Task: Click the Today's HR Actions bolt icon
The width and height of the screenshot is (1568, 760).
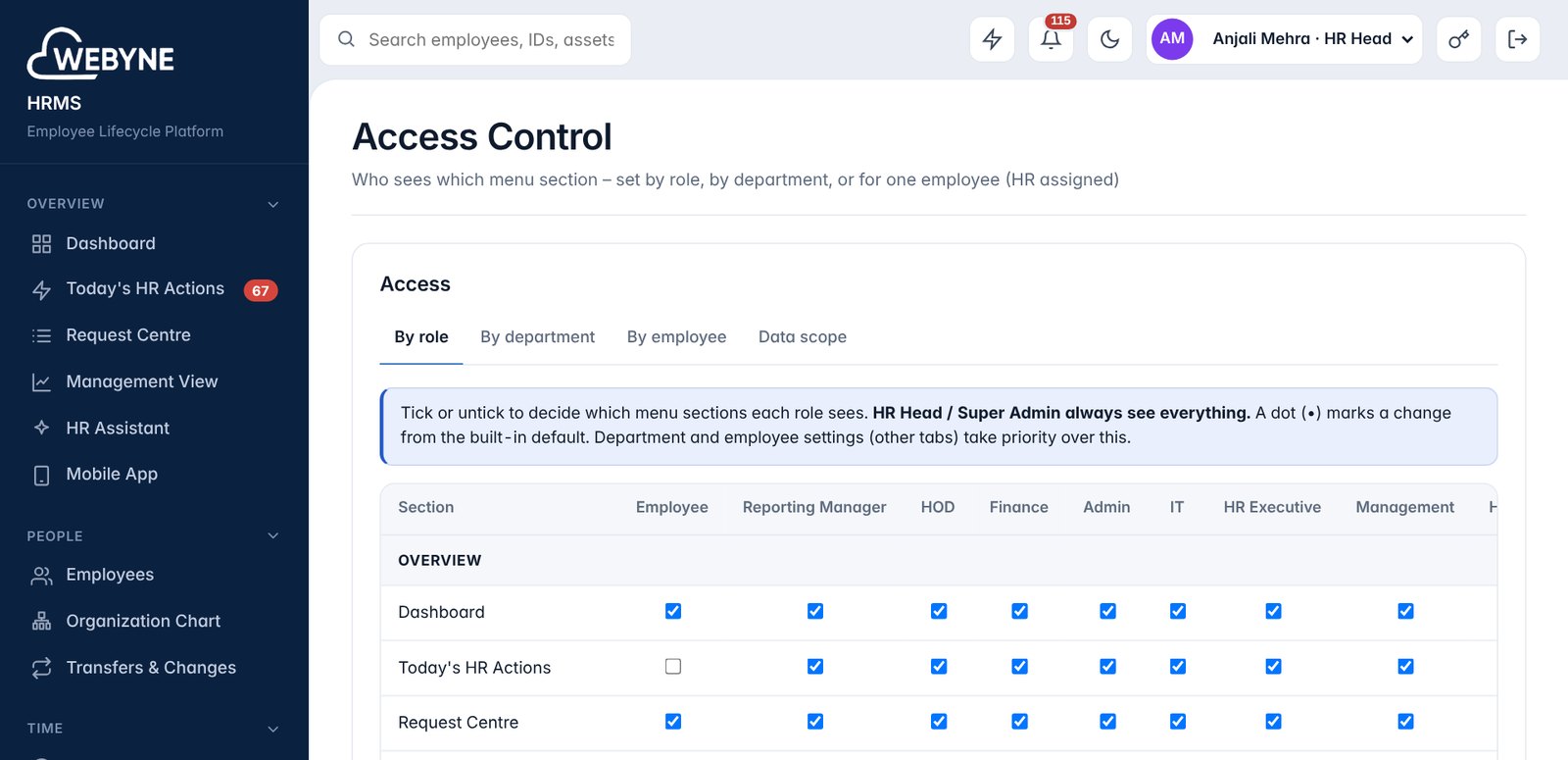Action: [41, 290]
